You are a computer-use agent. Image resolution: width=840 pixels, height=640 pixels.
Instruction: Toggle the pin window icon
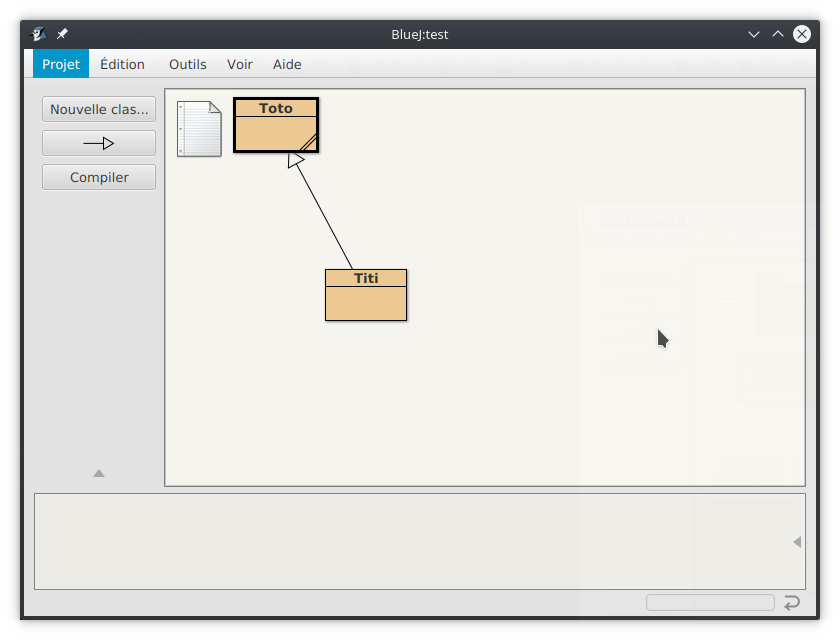(62, 34)
